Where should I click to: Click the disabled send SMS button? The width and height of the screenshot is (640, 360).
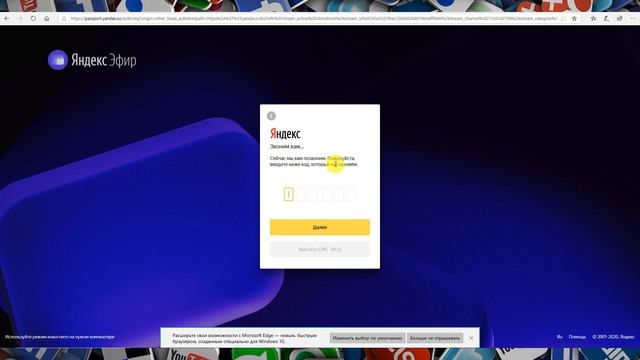point(320,249)
